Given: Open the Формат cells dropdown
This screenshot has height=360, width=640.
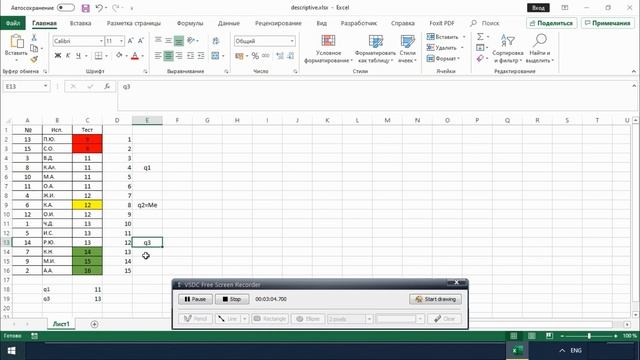Looking at the screenshot, I should (x=443, y=59).
